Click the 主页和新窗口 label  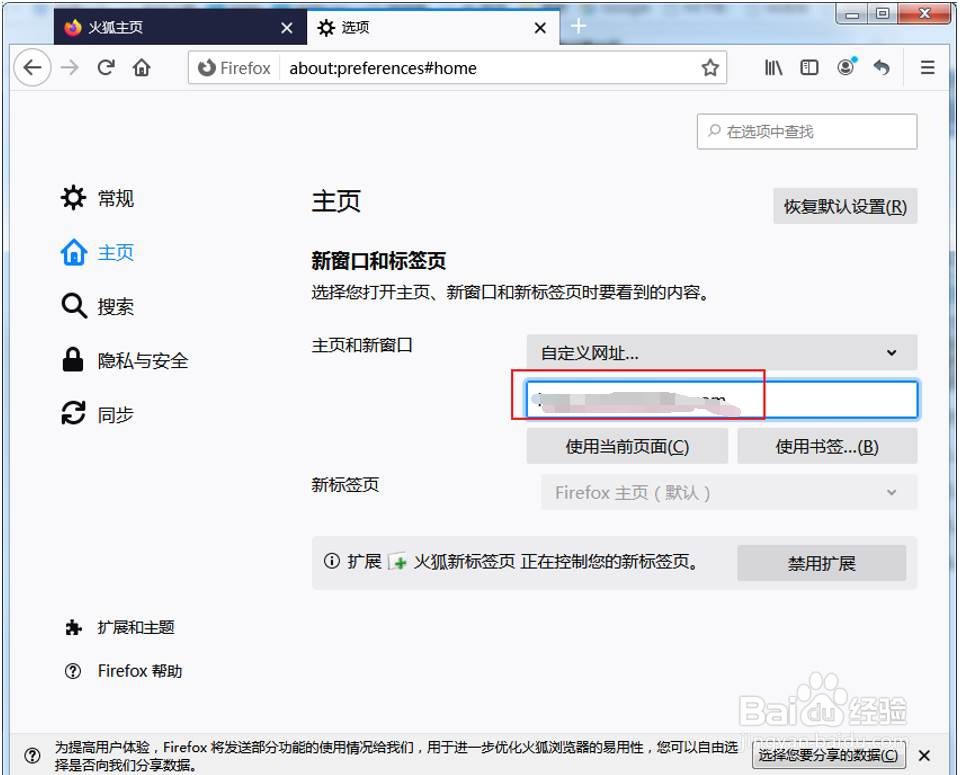click(362, 345)
